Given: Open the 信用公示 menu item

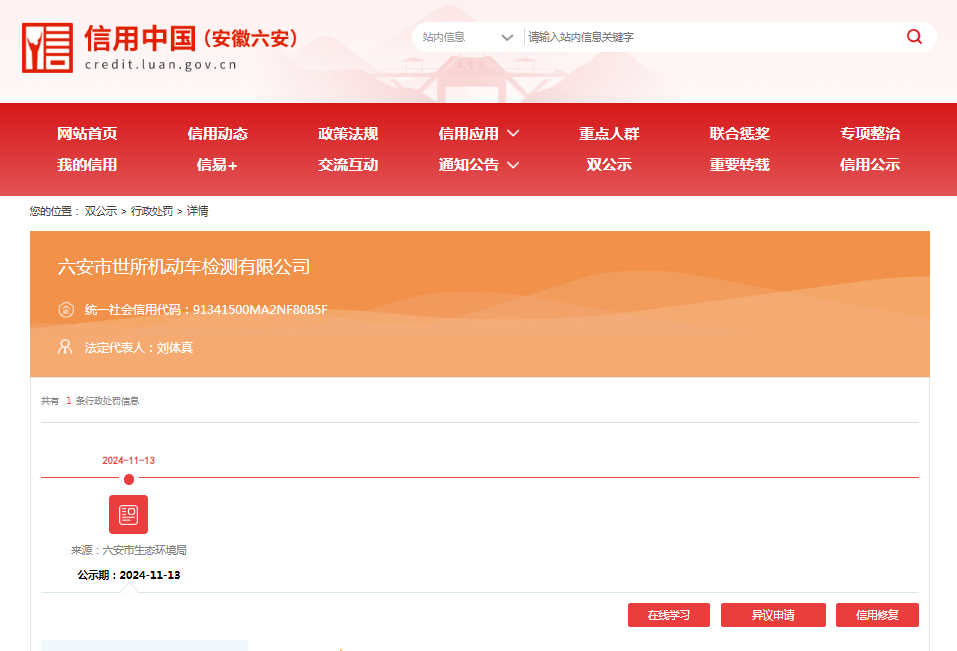Looking at the screenshot, I should pos(870,165).
